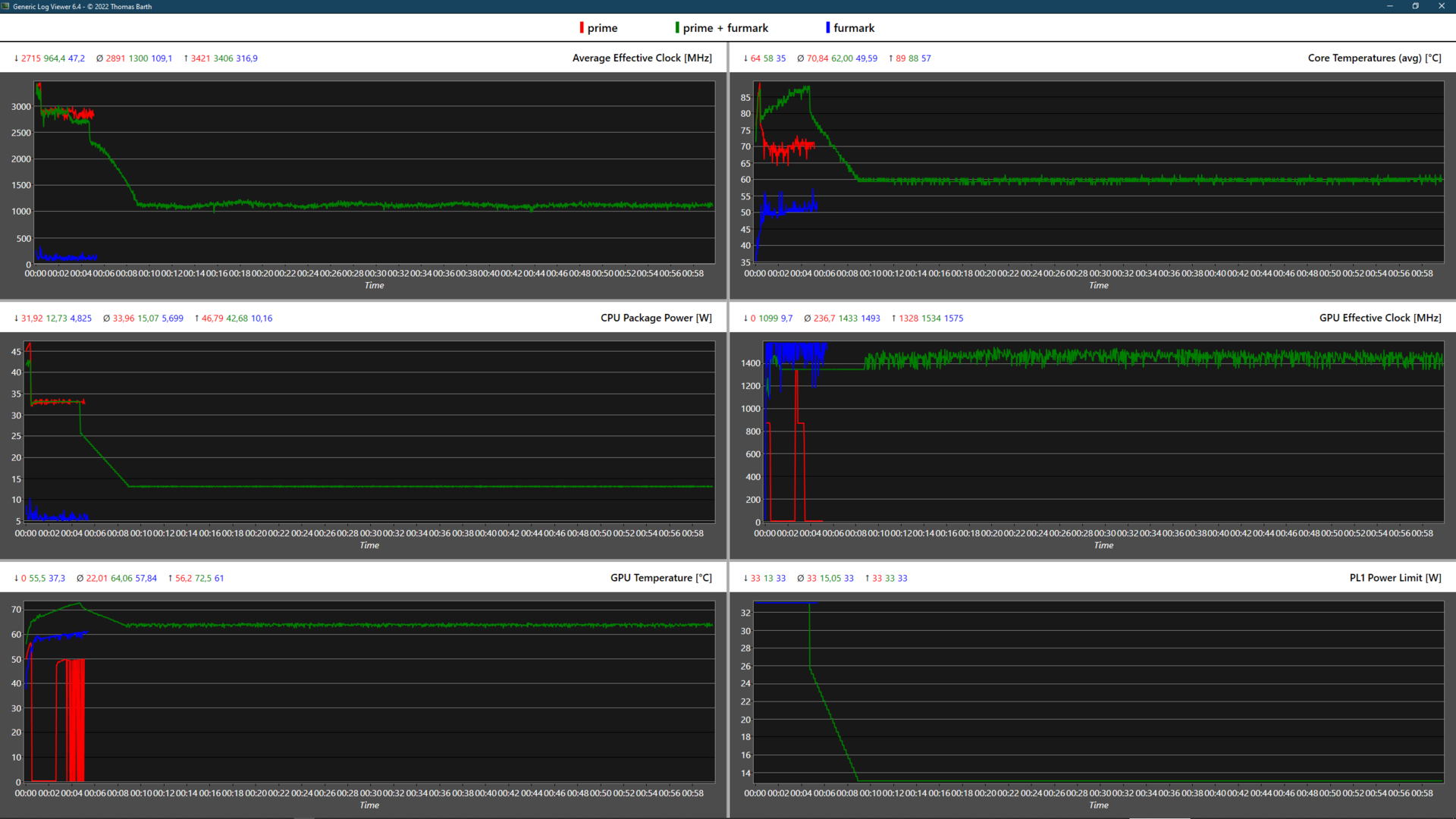Click minimum arrow icon in GPU Temperature stats
The image size is (1456, 819).
pos(16,579)
